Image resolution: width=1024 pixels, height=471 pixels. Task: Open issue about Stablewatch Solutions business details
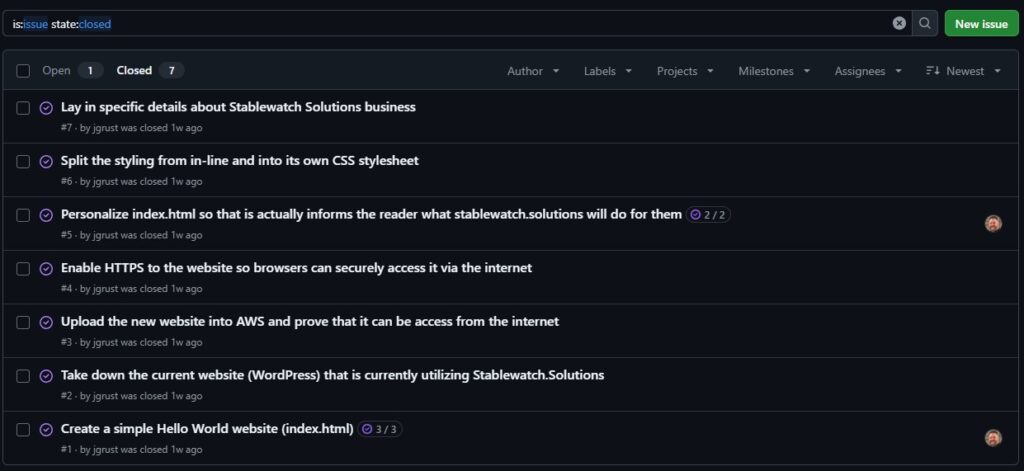tap(238, 107)
